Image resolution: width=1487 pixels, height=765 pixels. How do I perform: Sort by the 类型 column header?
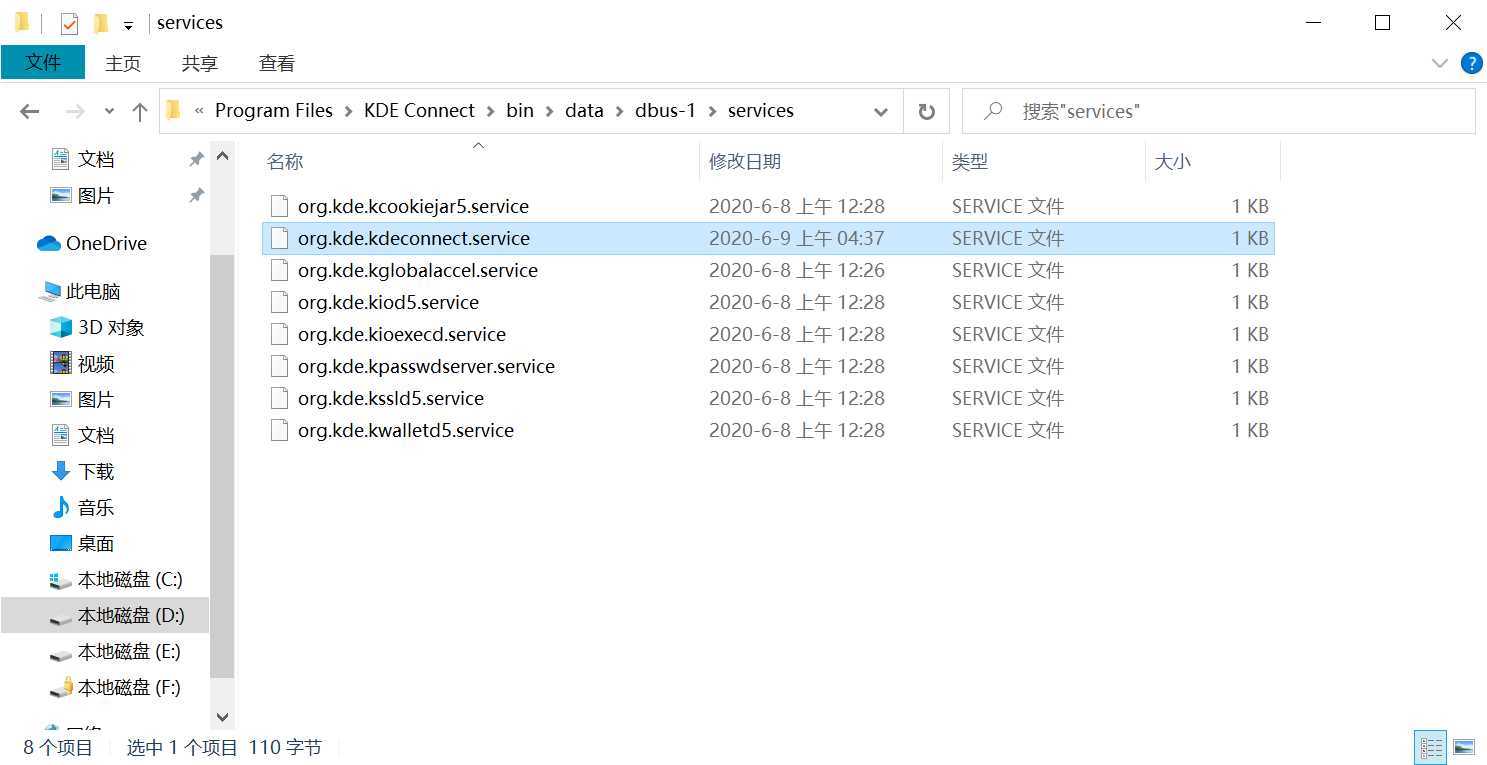[1044, 161]
